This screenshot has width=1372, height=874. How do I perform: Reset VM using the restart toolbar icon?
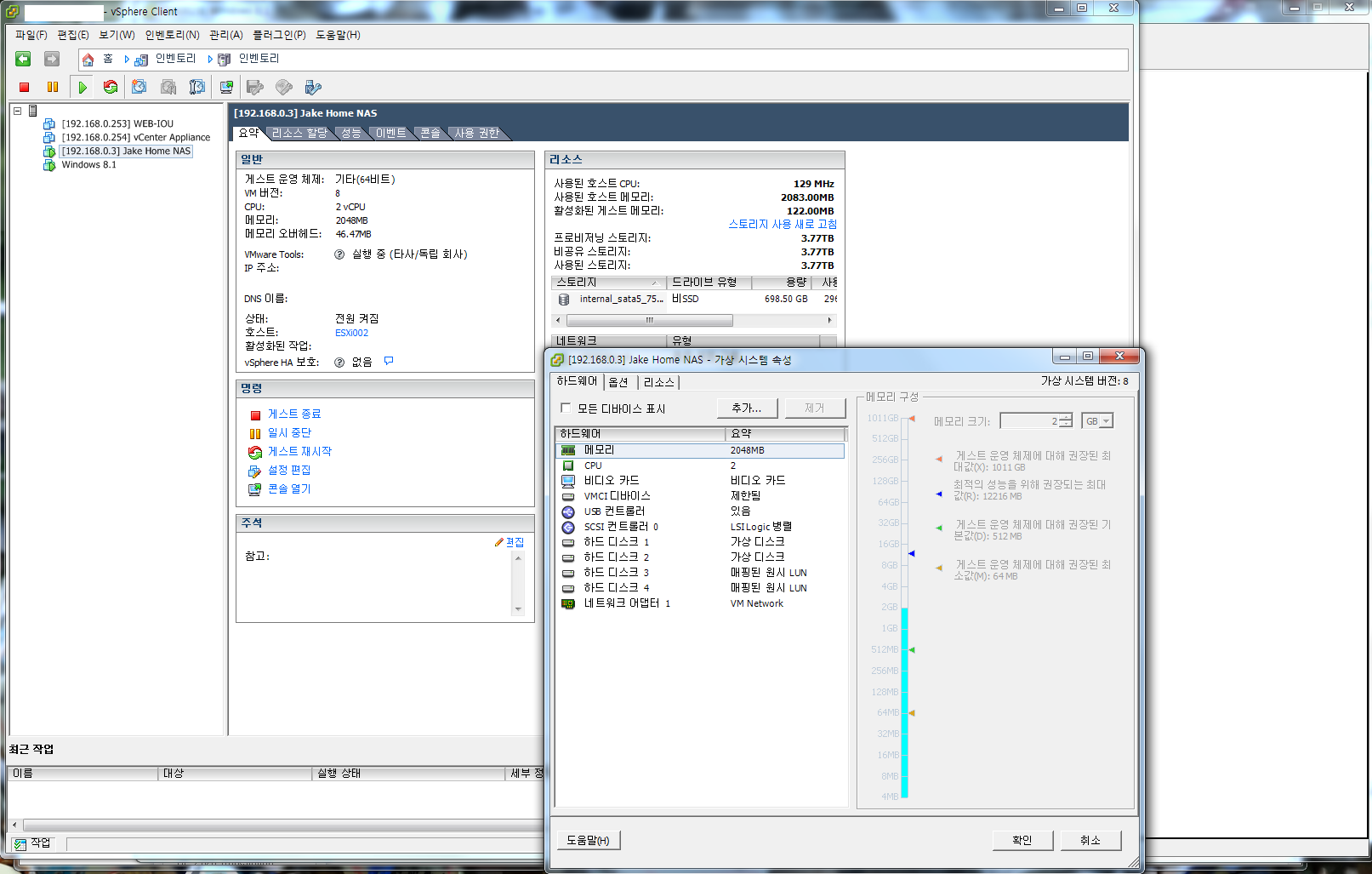click(x=111, y=87)
